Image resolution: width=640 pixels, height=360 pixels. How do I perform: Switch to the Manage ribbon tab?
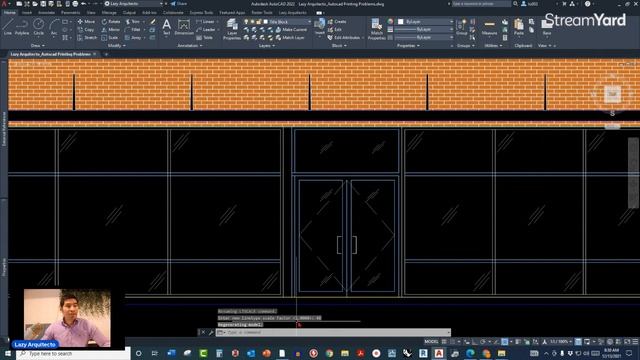coord(109,13)
